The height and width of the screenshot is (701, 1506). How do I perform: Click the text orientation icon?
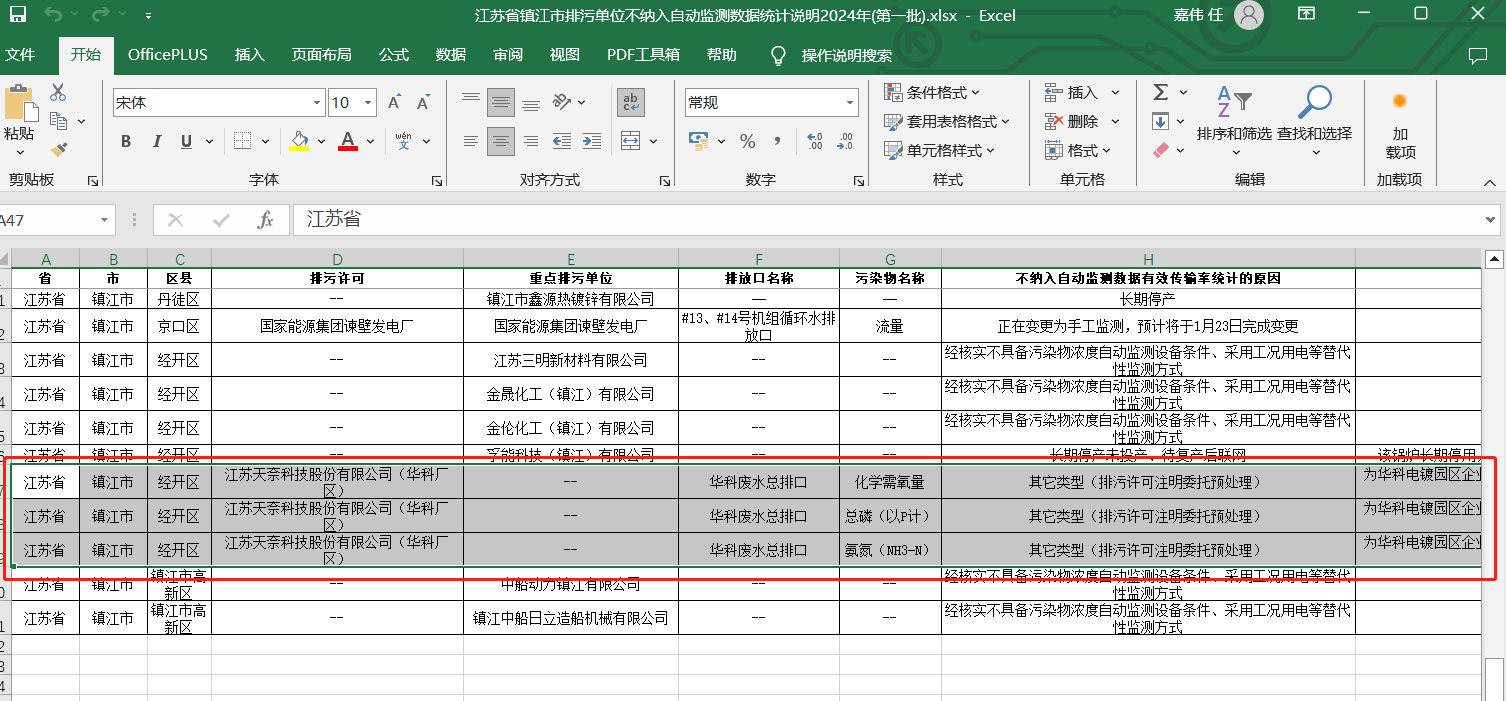click(561, 102)
